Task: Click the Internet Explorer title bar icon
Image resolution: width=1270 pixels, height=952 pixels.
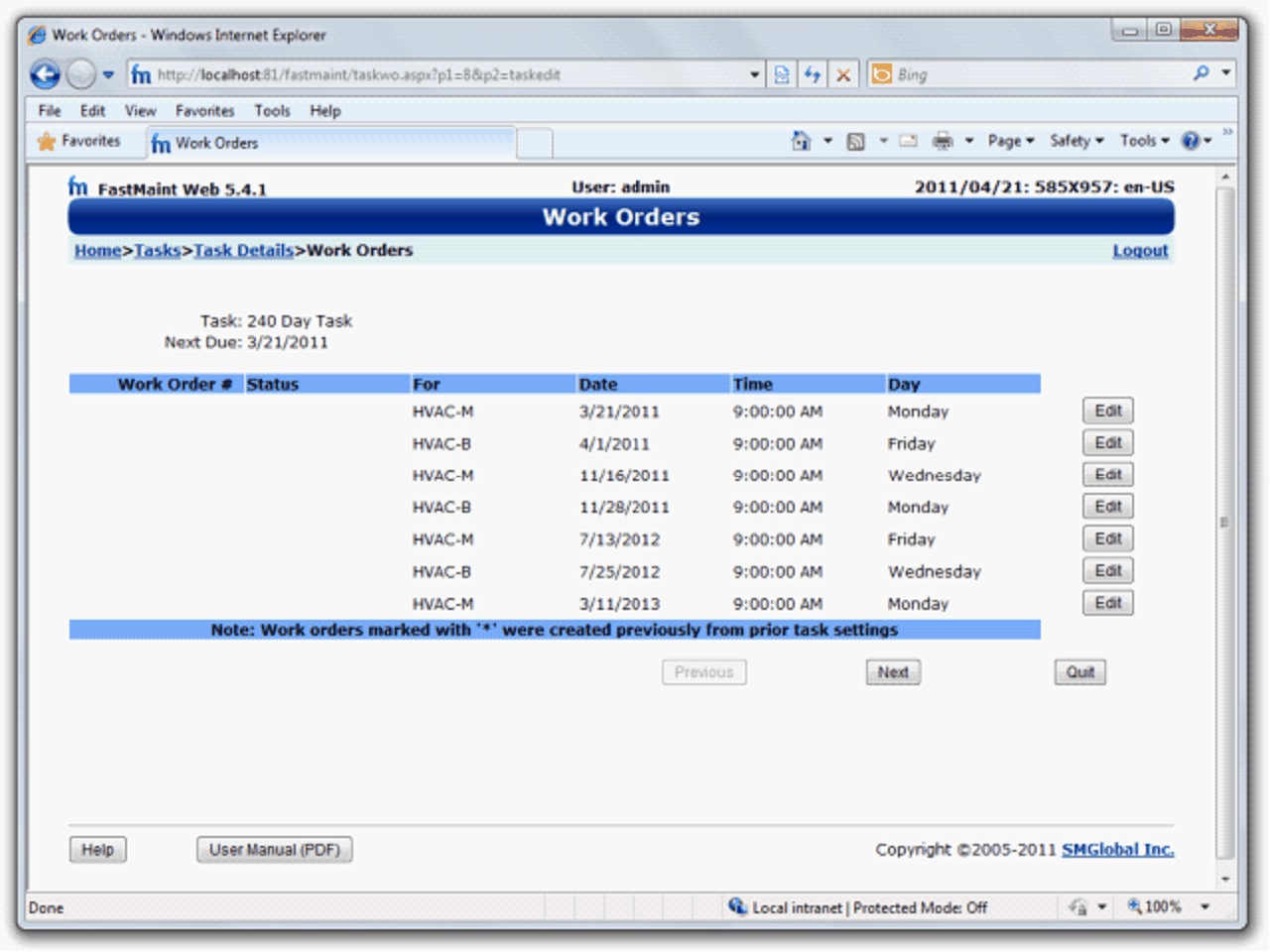Action: [37, 35]
